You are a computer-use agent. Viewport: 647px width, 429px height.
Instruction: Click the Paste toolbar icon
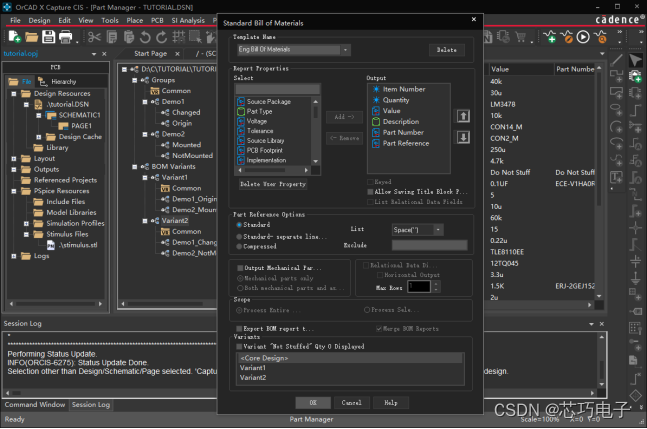[x=129, y=37]
